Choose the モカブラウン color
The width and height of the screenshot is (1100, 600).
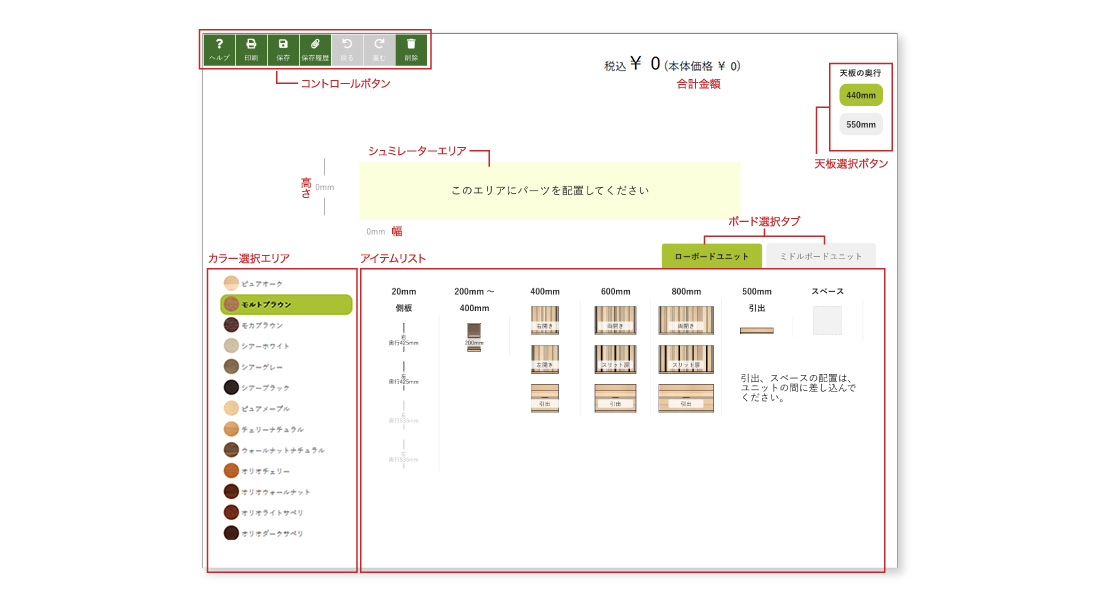coord(232,325)
